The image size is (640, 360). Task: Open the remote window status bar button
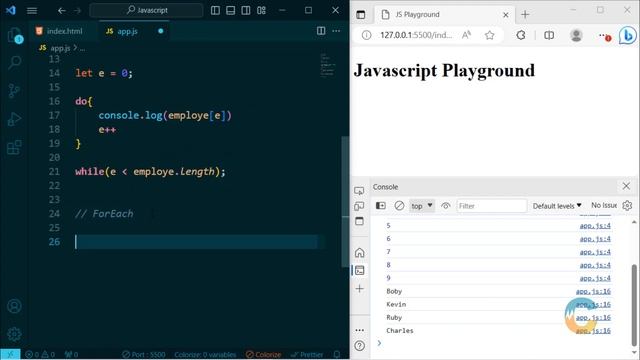10,354
